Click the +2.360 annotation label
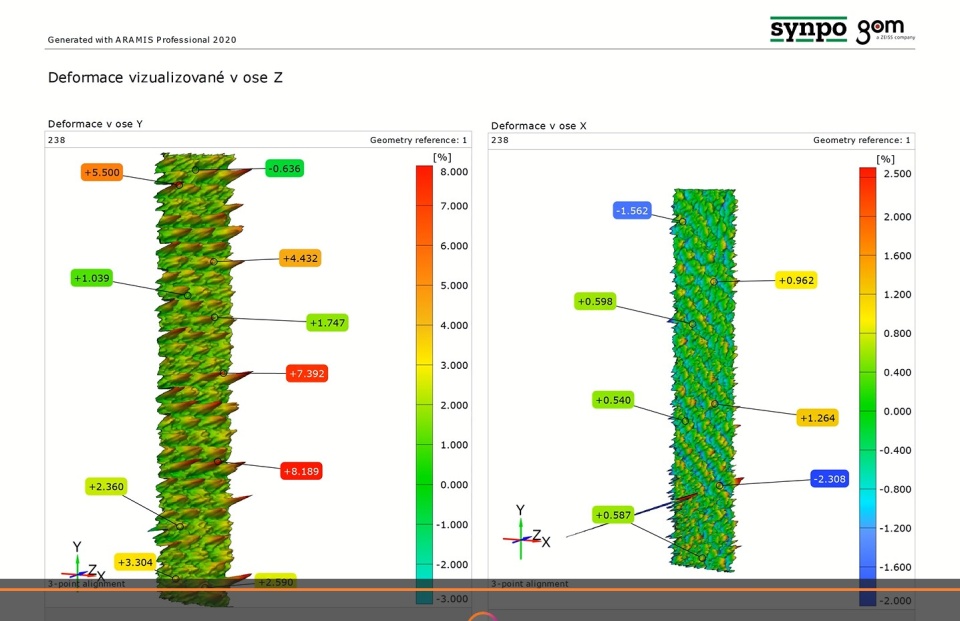 (x=106, y=487)
